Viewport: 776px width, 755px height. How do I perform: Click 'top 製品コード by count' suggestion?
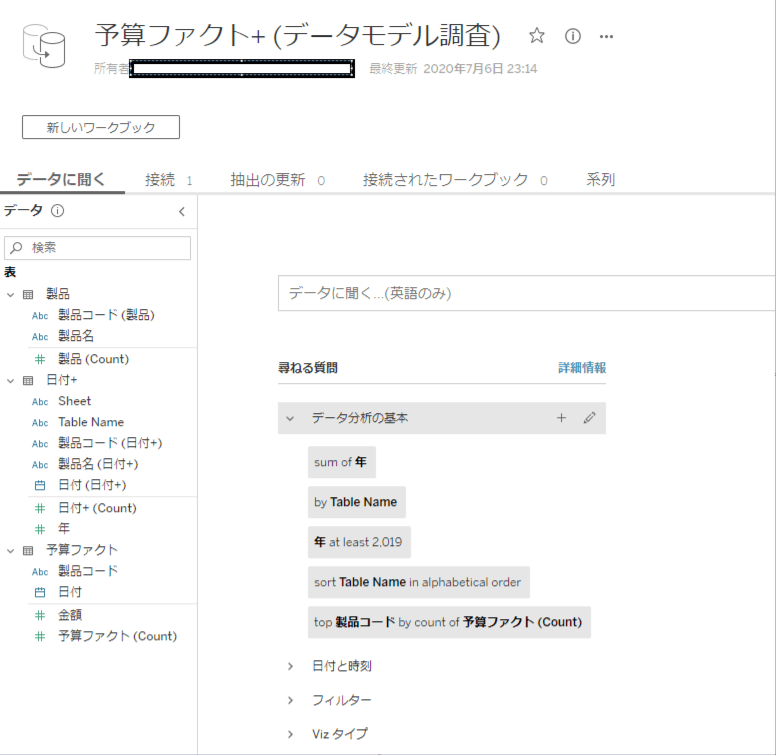pyautogui.click(x=449, y=622)
